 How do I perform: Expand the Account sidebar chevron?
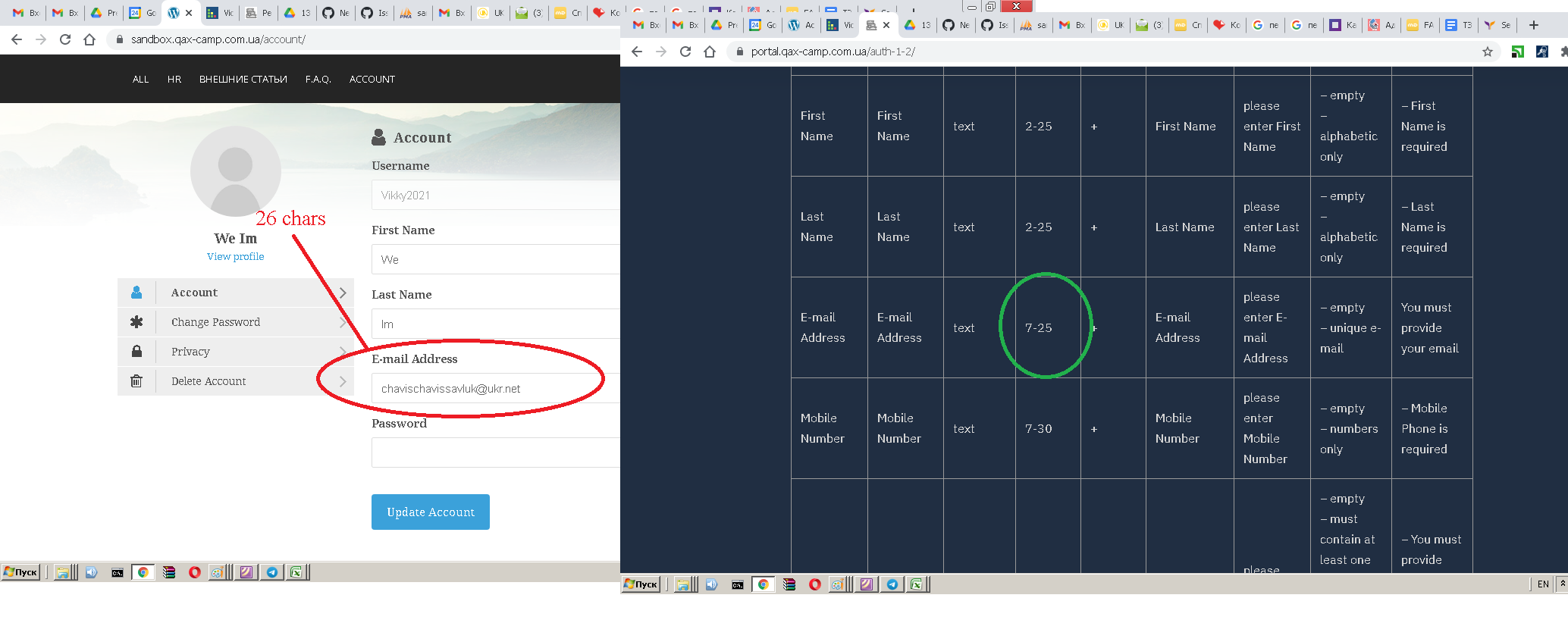343,293
